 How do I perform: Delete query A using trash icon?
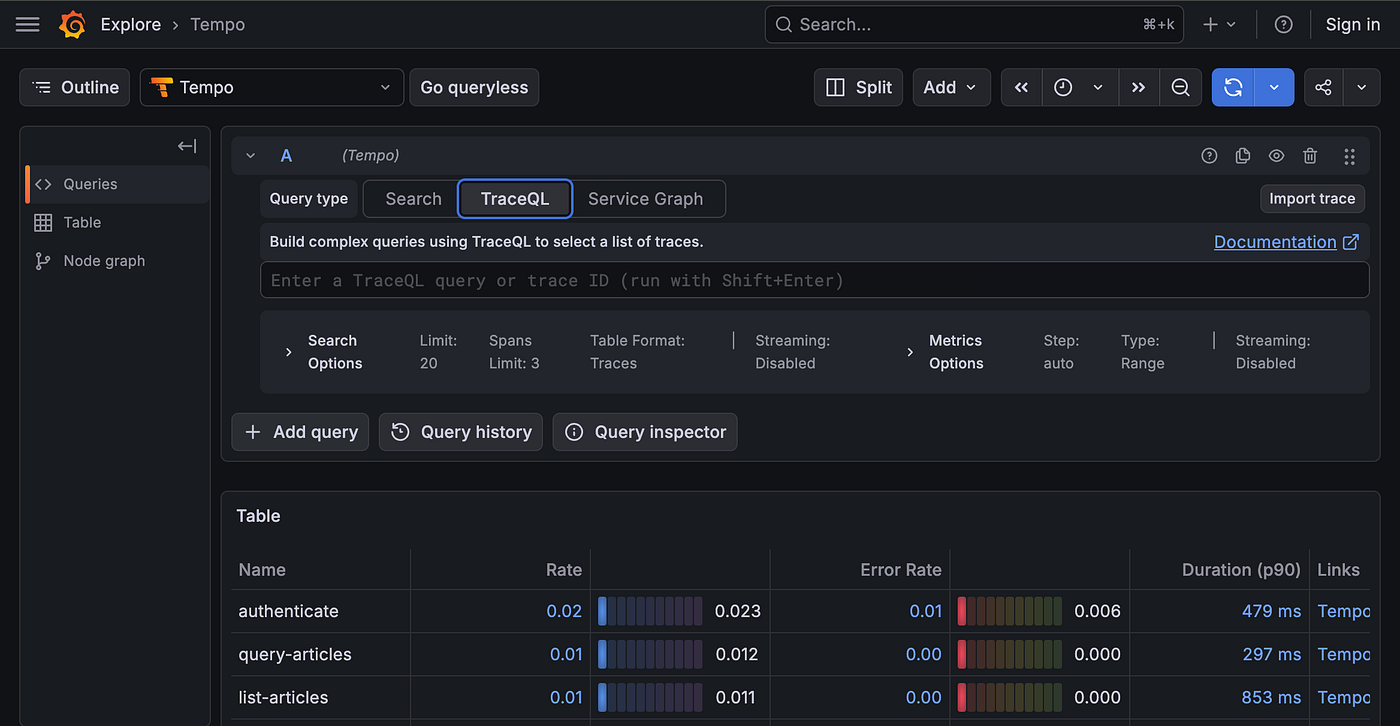pyautogui.click(x=1310, y=156)
